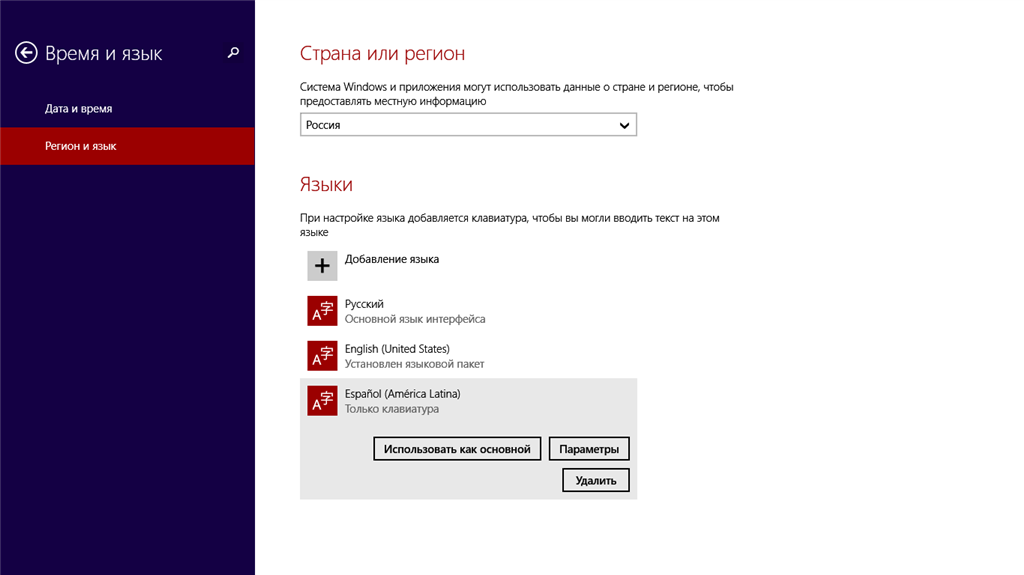The width and height of the screenshot is (1024, 575).
Task: Click the Удалить button
Action: (596, 480)
